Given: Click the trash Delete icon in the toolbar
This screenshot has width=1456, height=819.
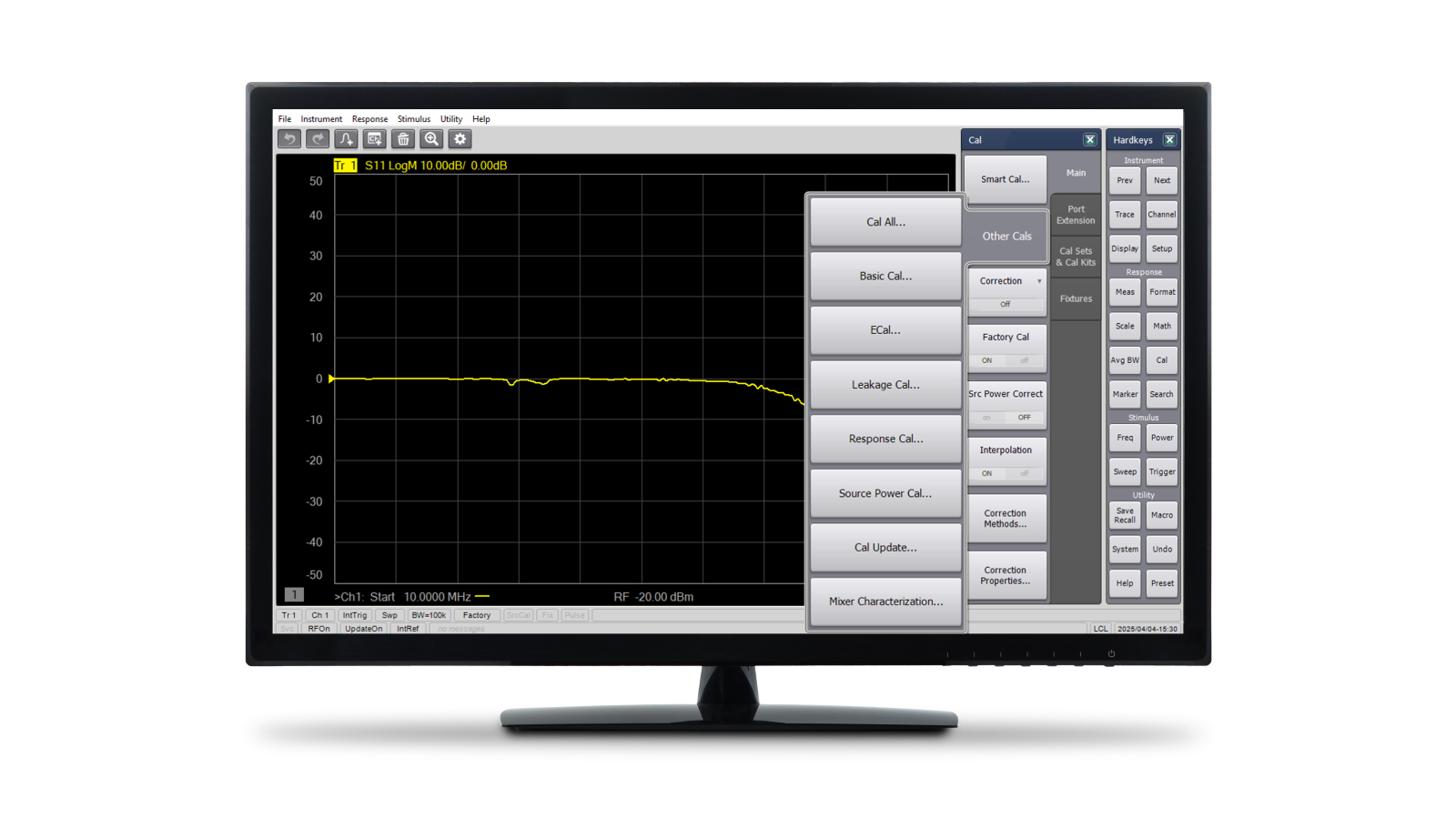Looking at the screenshot, I should pyautogui.click(x=403, y=138).
